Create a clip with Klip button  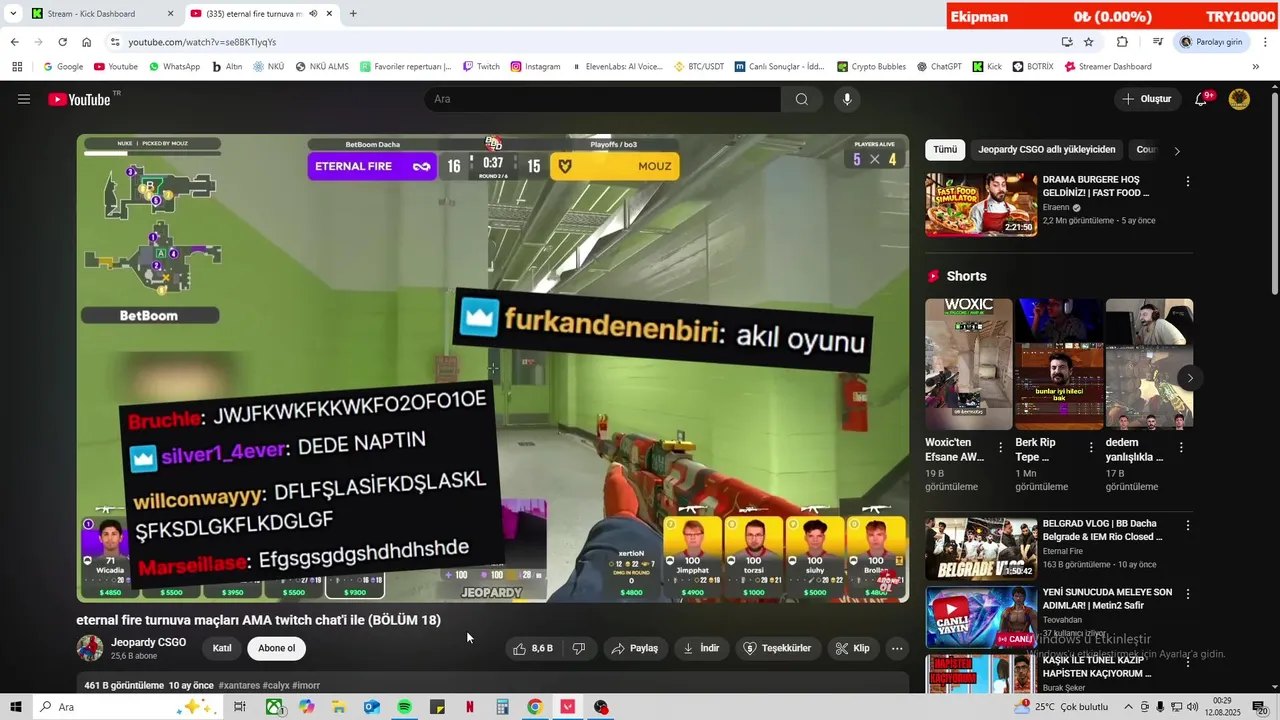853,648
